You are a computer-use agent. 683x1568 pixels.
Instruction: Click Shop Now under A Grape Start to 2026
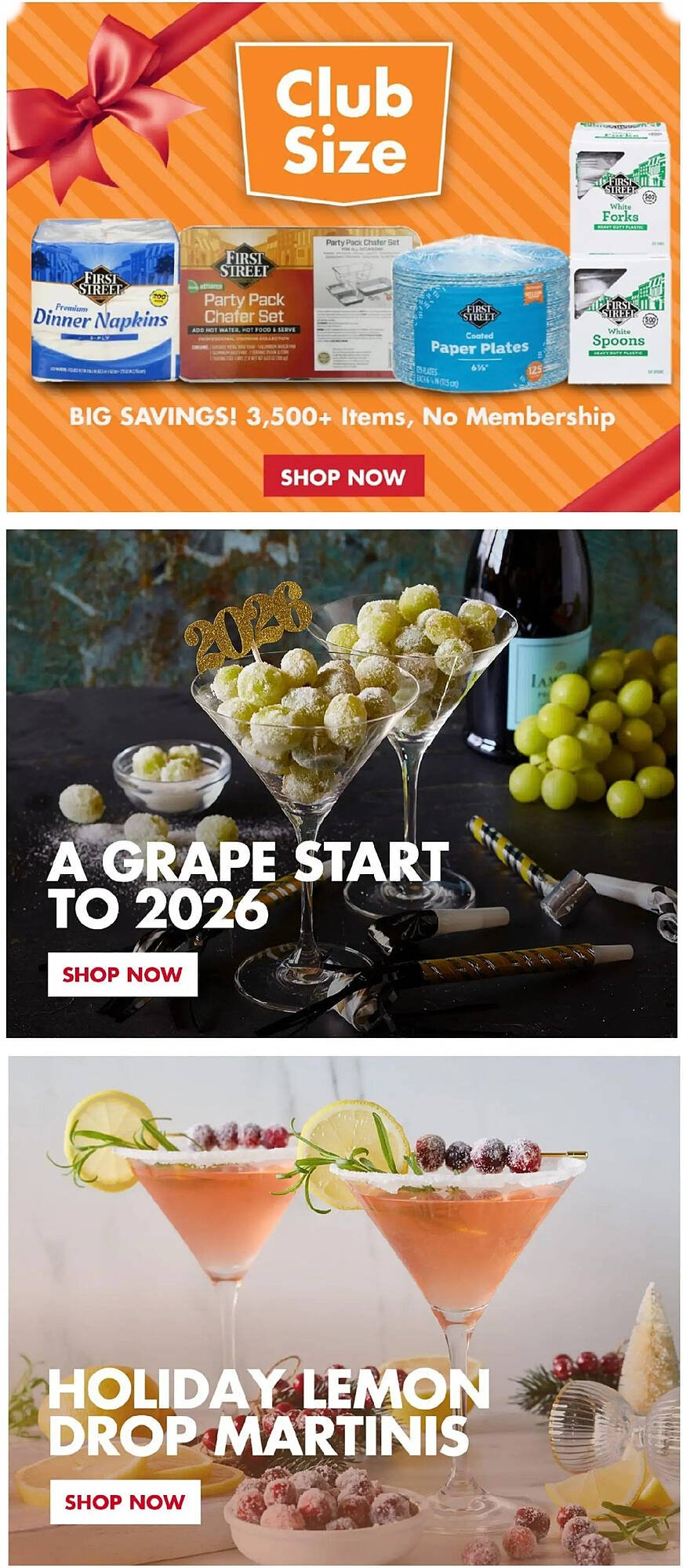(x=122, y=974)
